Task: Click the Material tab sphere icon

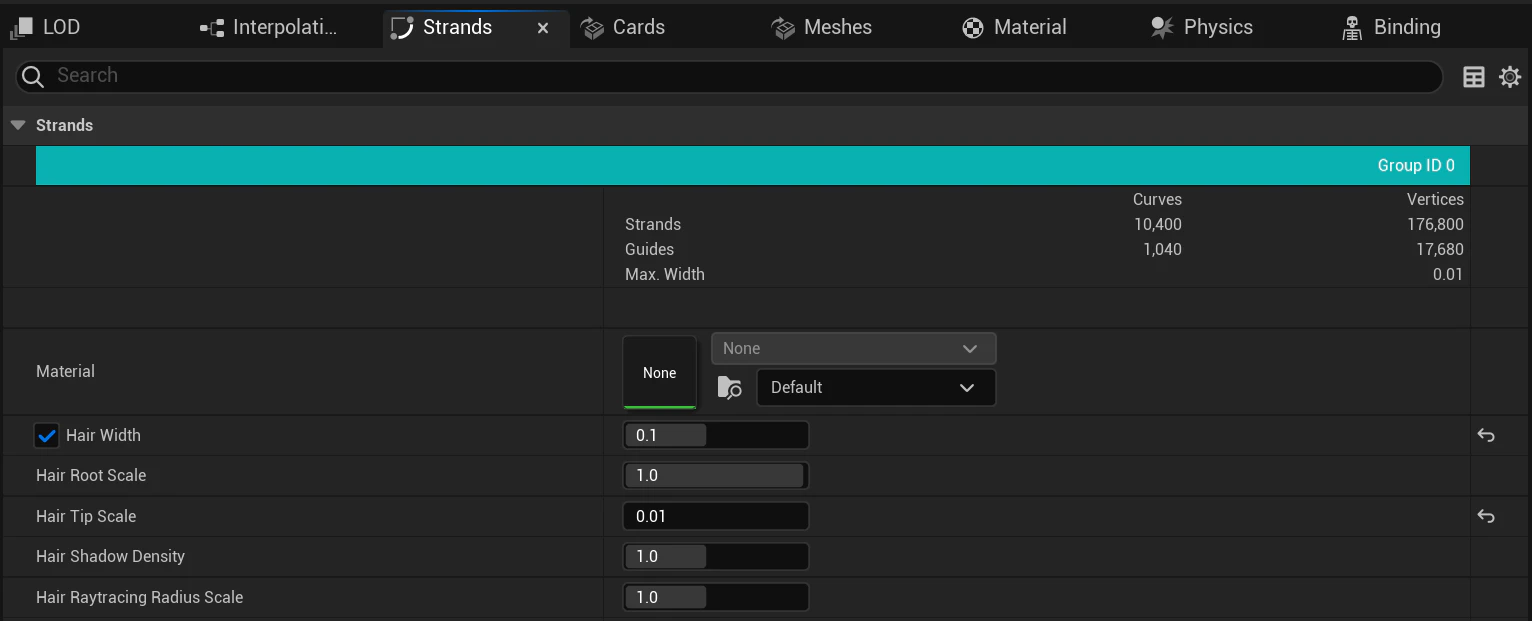Action: pyautogui.click(x=973, y=28)
